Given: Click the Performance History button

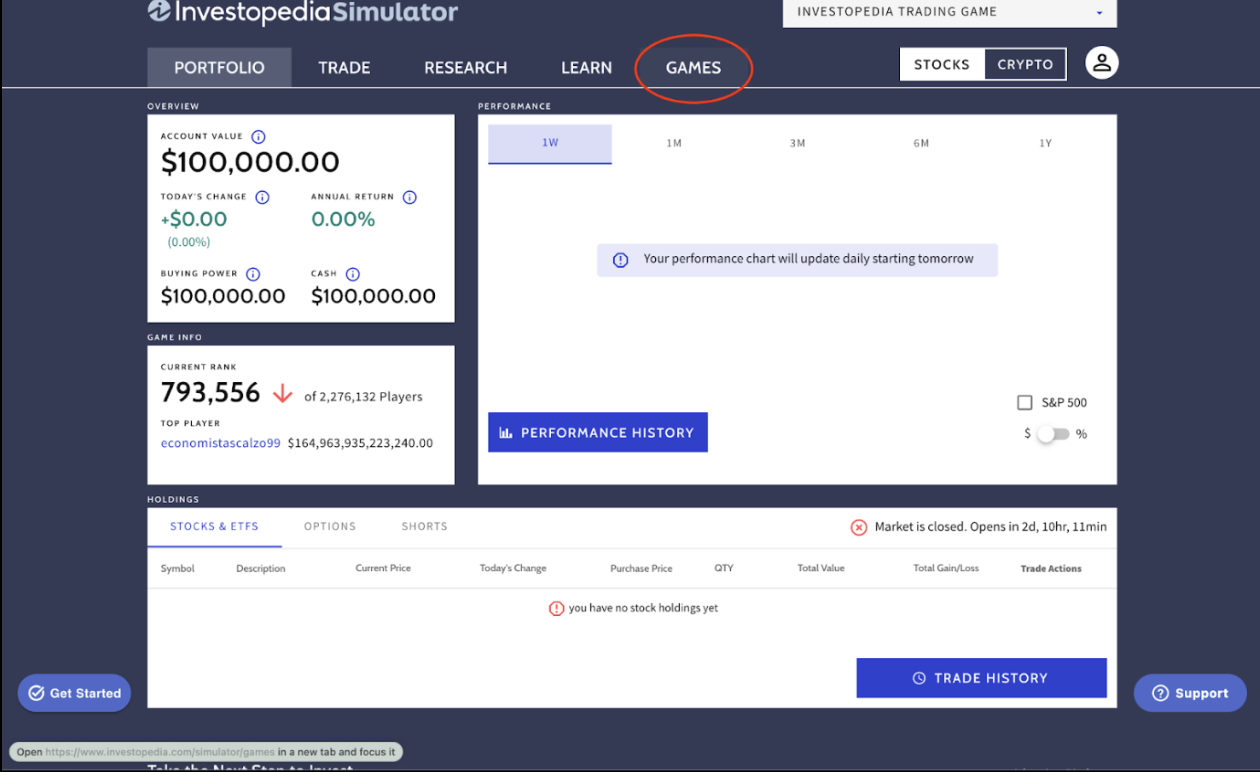Looking at the screenshot, I should coord(598,432).
